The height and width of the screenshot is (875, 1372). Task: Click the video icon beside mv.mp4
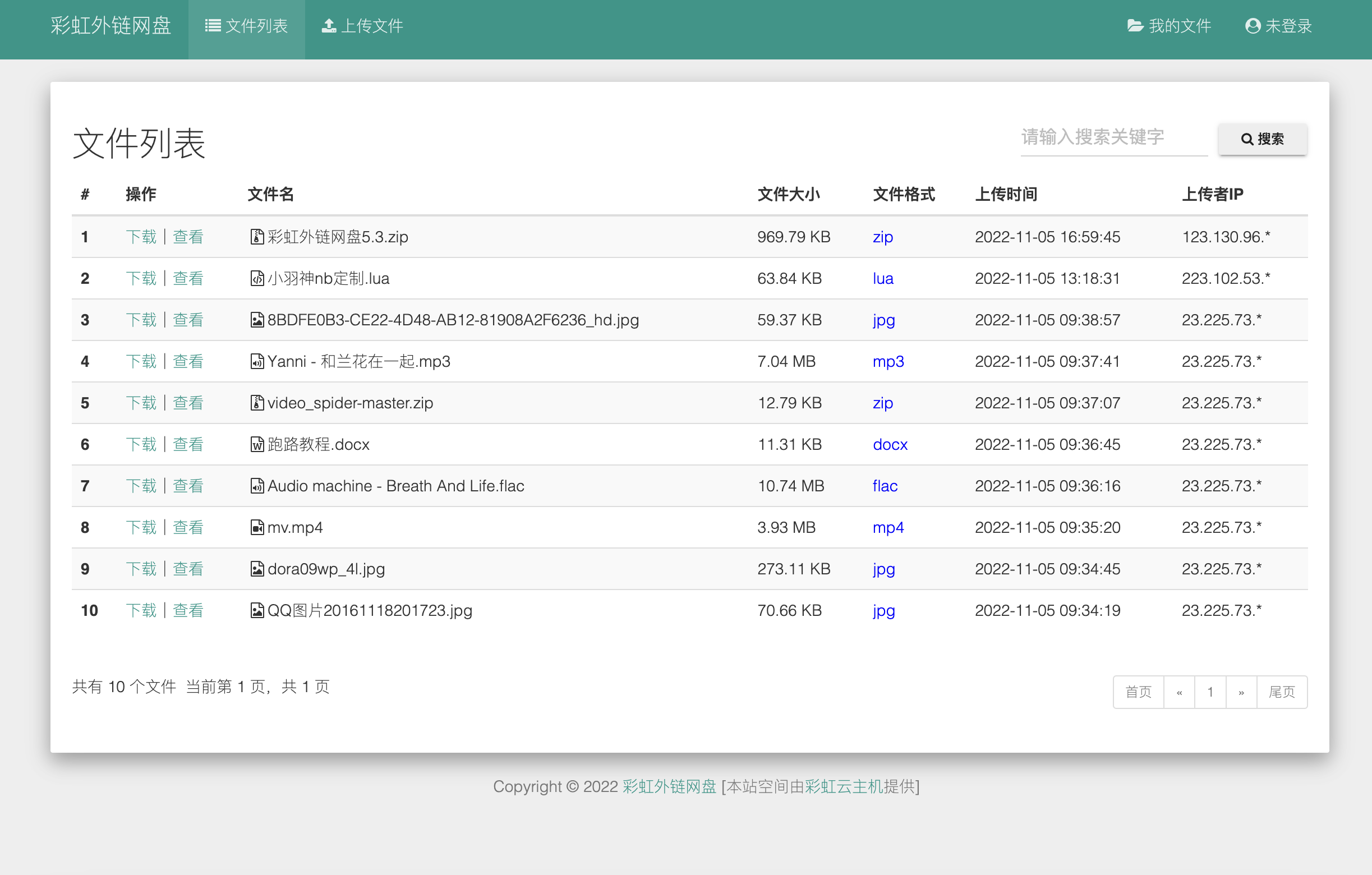tap(257, 527)
